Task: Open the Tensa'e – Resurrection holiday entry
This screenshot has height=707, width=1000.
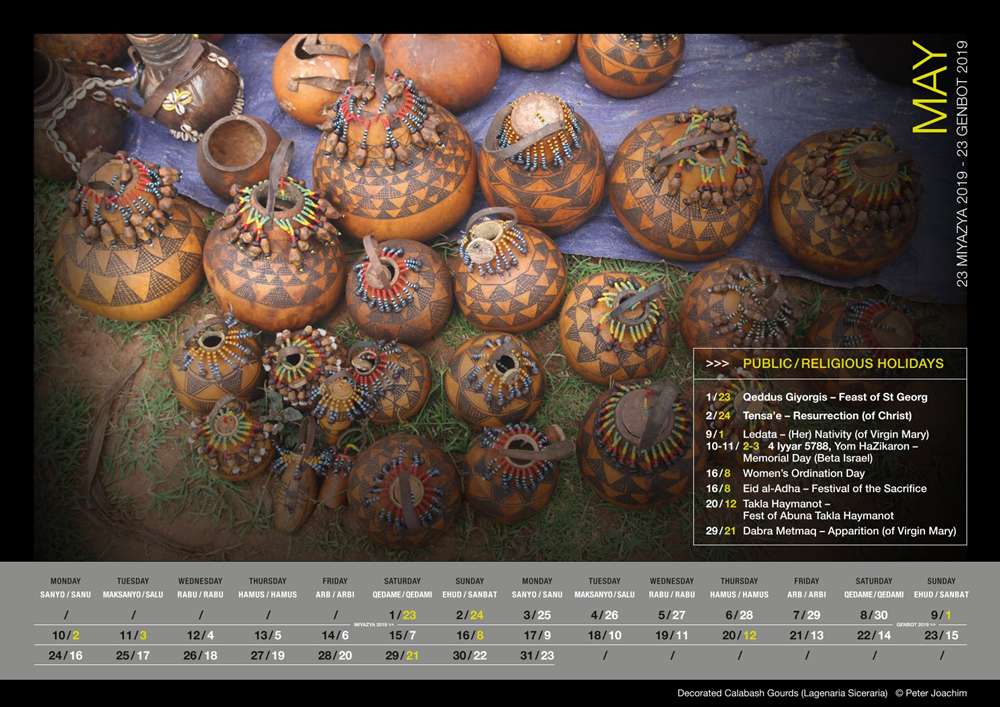Action: click(x=809, y=416)
